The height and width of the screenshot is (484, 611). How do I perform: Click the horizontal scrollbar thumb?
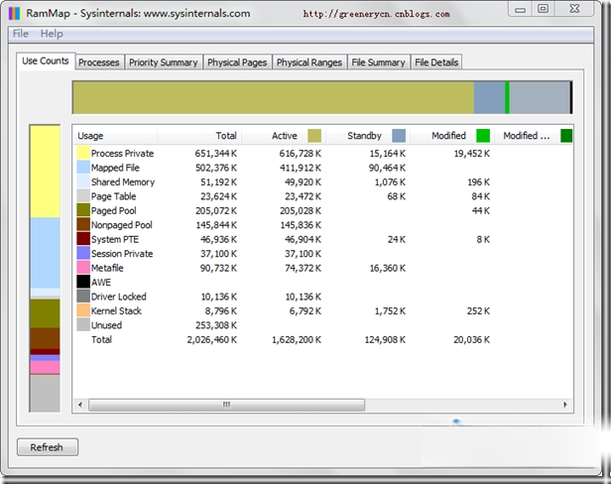pyautogui.click(x=227, y=405)
